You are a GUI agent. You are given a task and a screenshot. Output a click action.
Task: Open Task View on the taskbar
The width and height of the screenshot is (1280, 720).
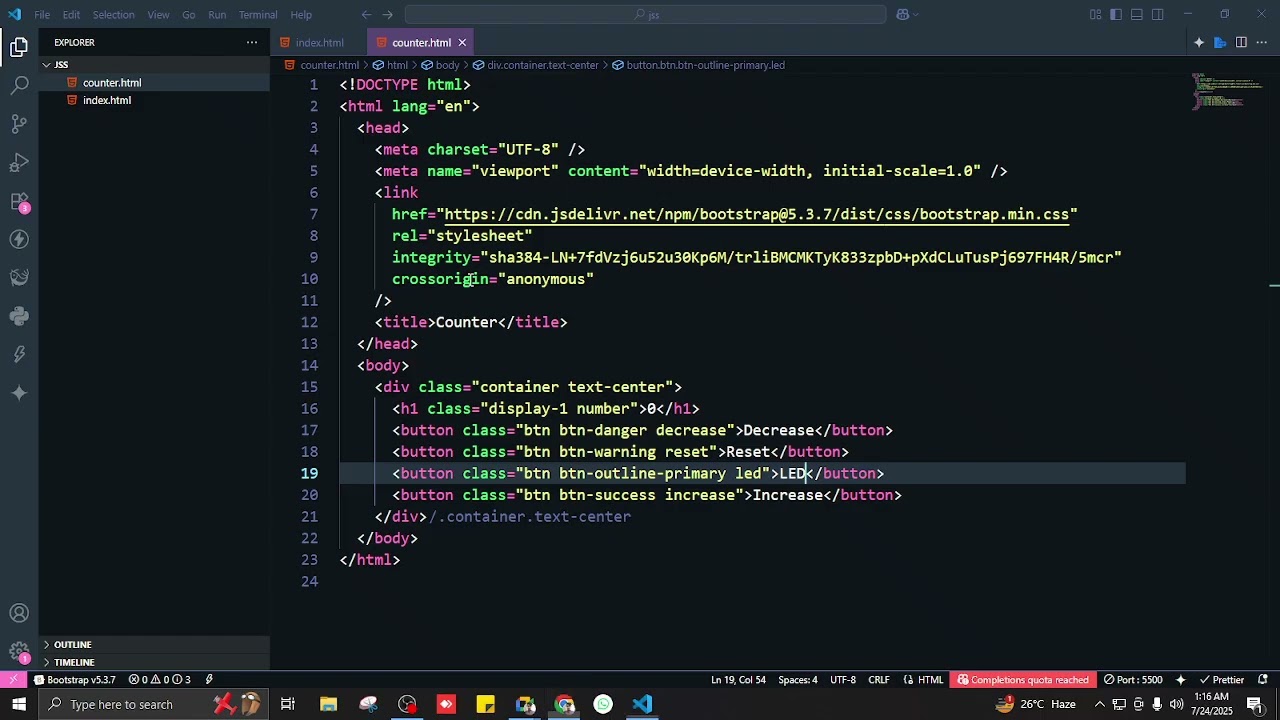(x=288, y=704)
